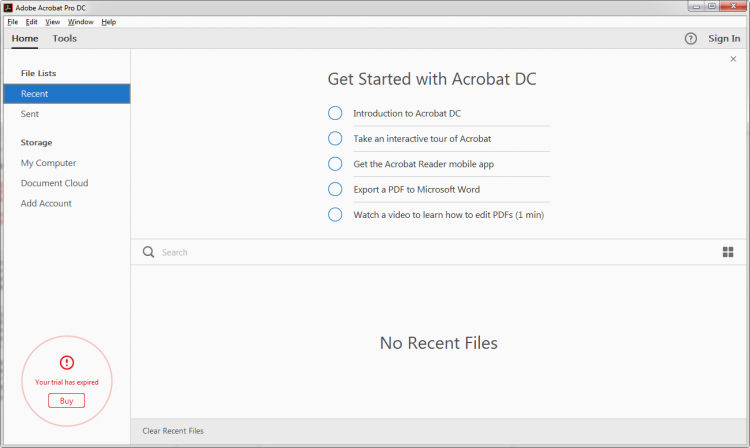Click the Adobe Acrobat title bar icon
The height and width of the screenshot is (448, 750).
(8, 7)
